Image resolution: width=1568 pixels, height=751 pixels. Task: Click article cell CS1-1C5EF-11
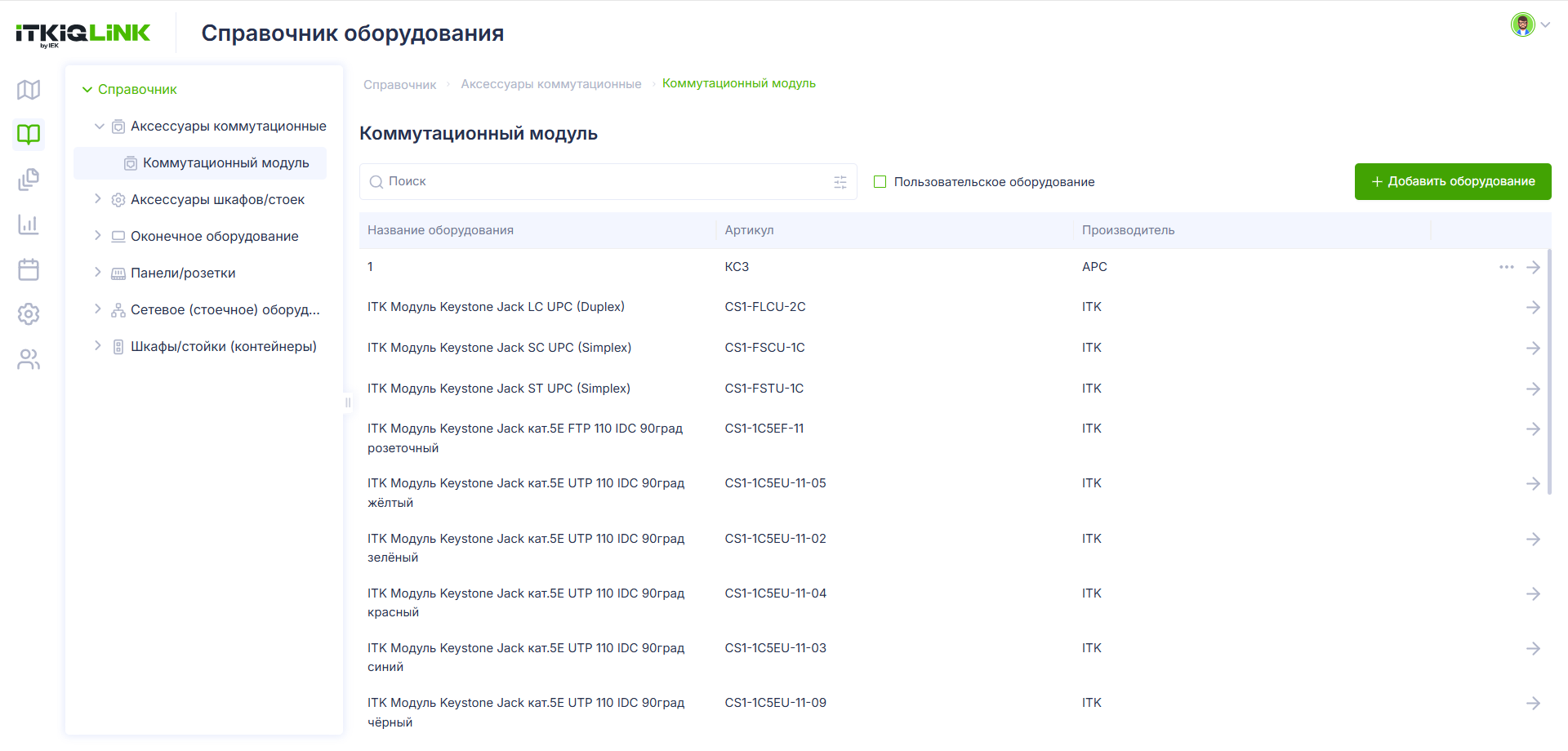764,429
